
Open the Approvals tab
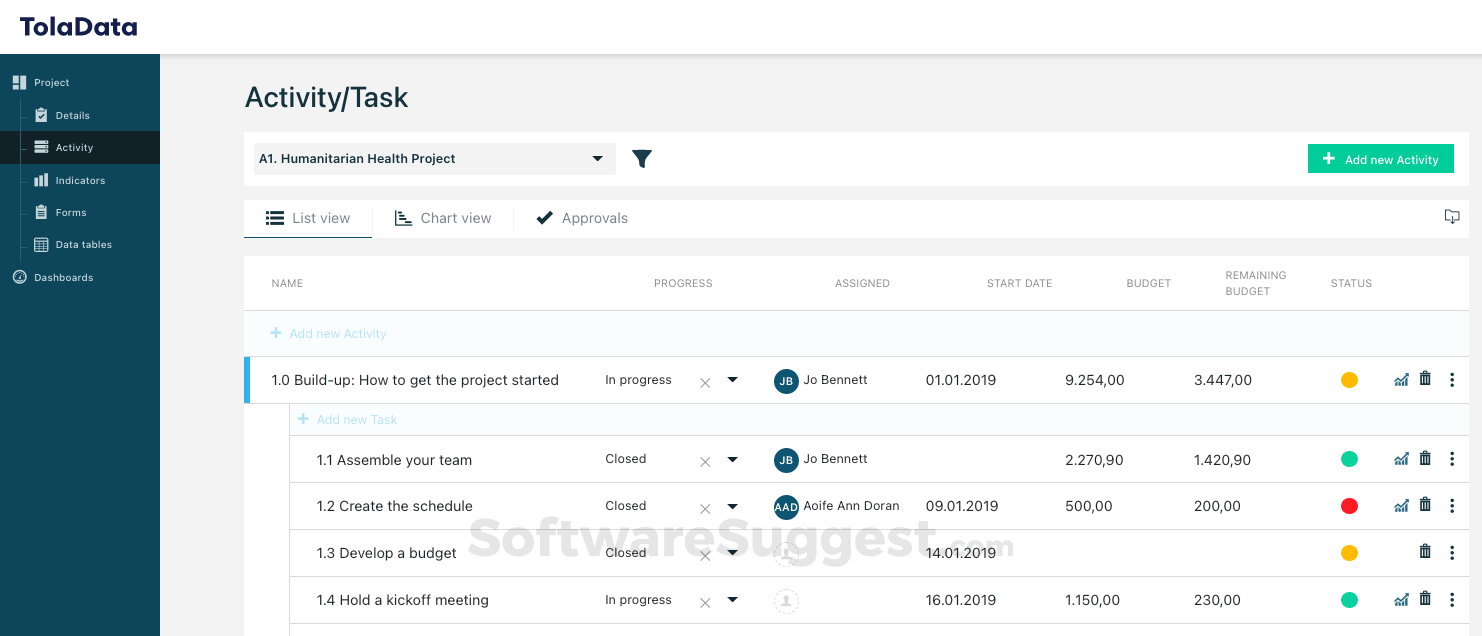581,217
